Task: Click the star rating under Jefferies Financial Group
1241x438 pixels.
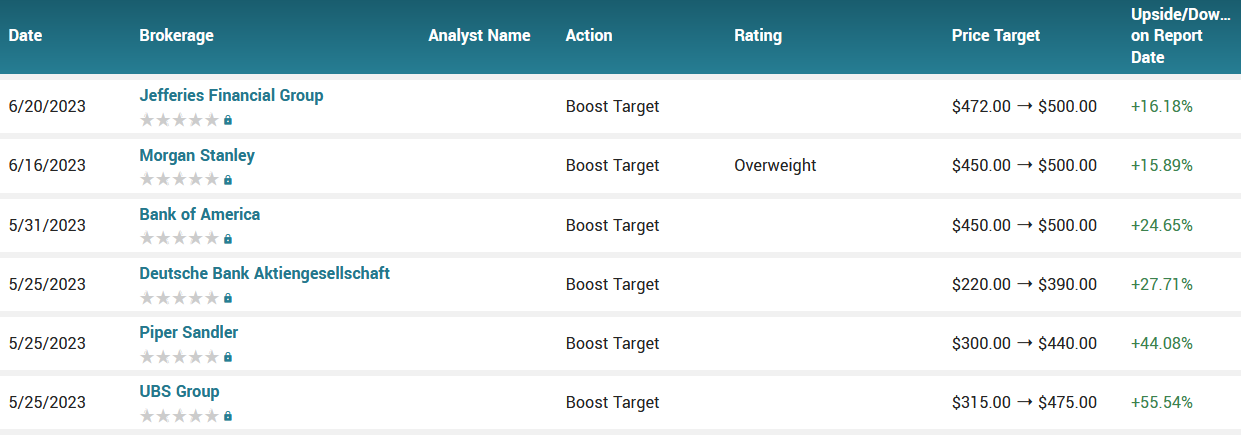Action: tap(179, 120)
